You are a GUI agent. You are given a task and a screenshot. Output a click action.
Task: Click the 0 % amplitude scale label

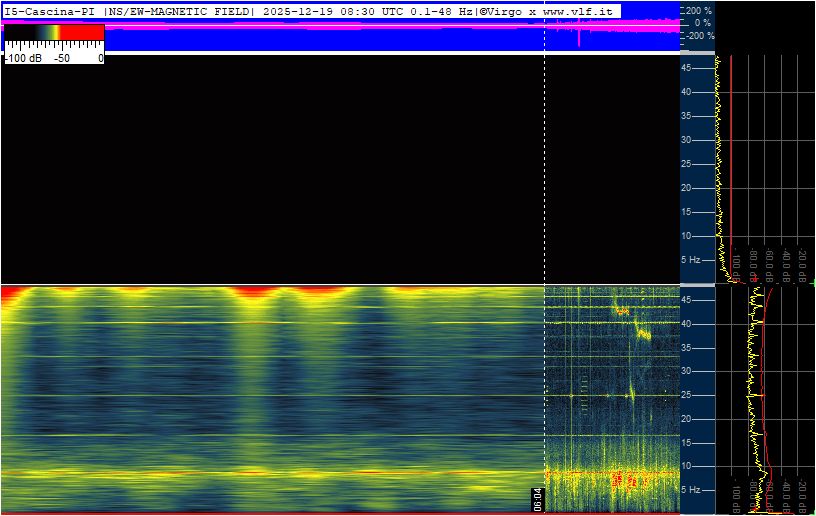703,23
